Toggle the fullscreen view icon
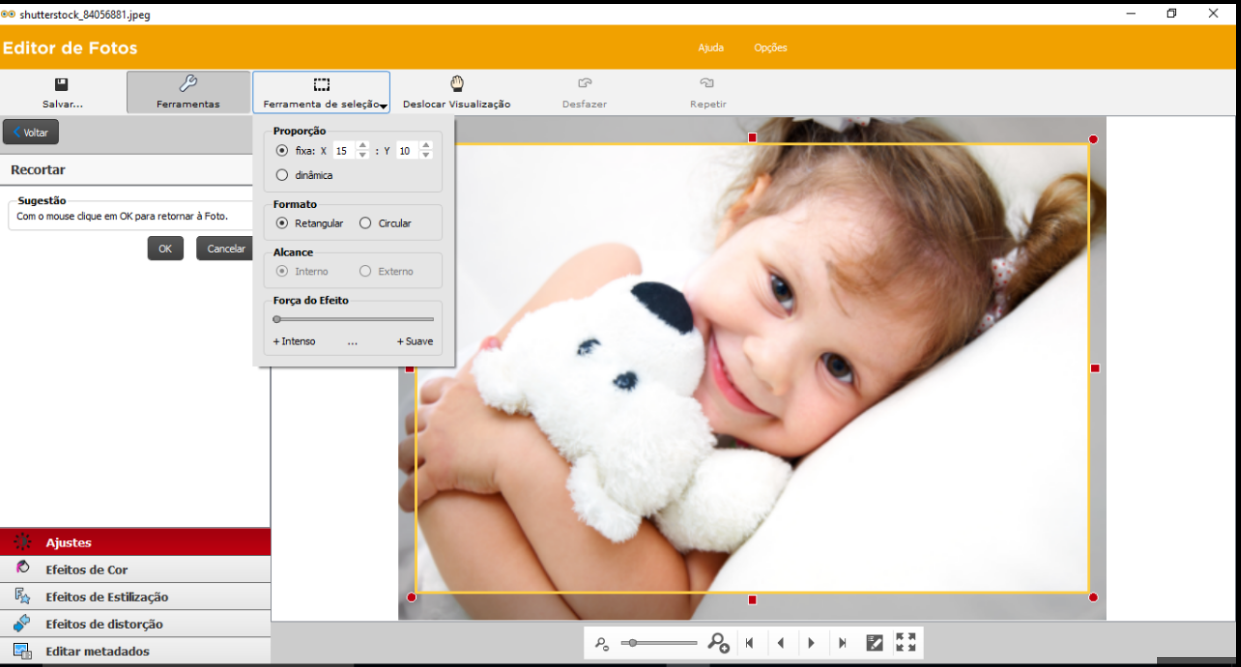The height and width of the screenshot is (667, 1241). tap(906, 643)
